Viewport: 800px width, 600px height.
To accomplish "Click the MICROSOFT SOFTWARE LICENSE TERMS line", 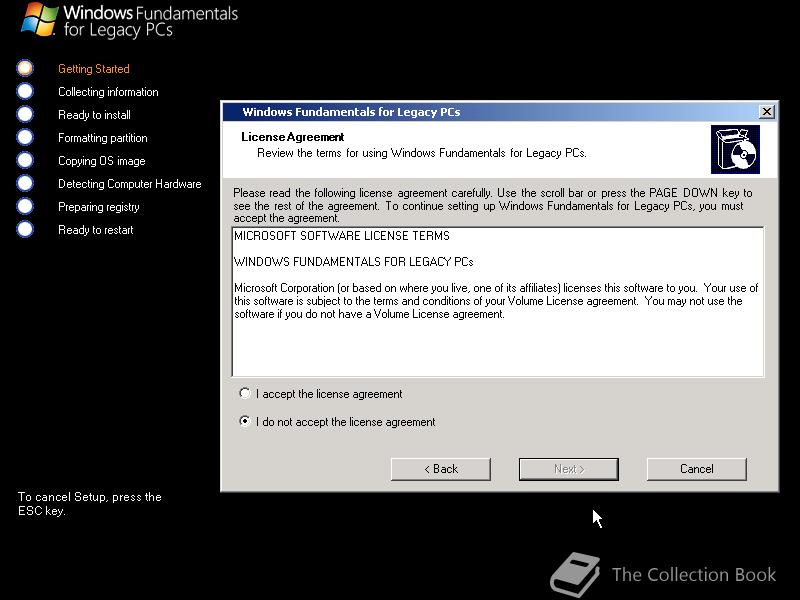I will [342, 236].
